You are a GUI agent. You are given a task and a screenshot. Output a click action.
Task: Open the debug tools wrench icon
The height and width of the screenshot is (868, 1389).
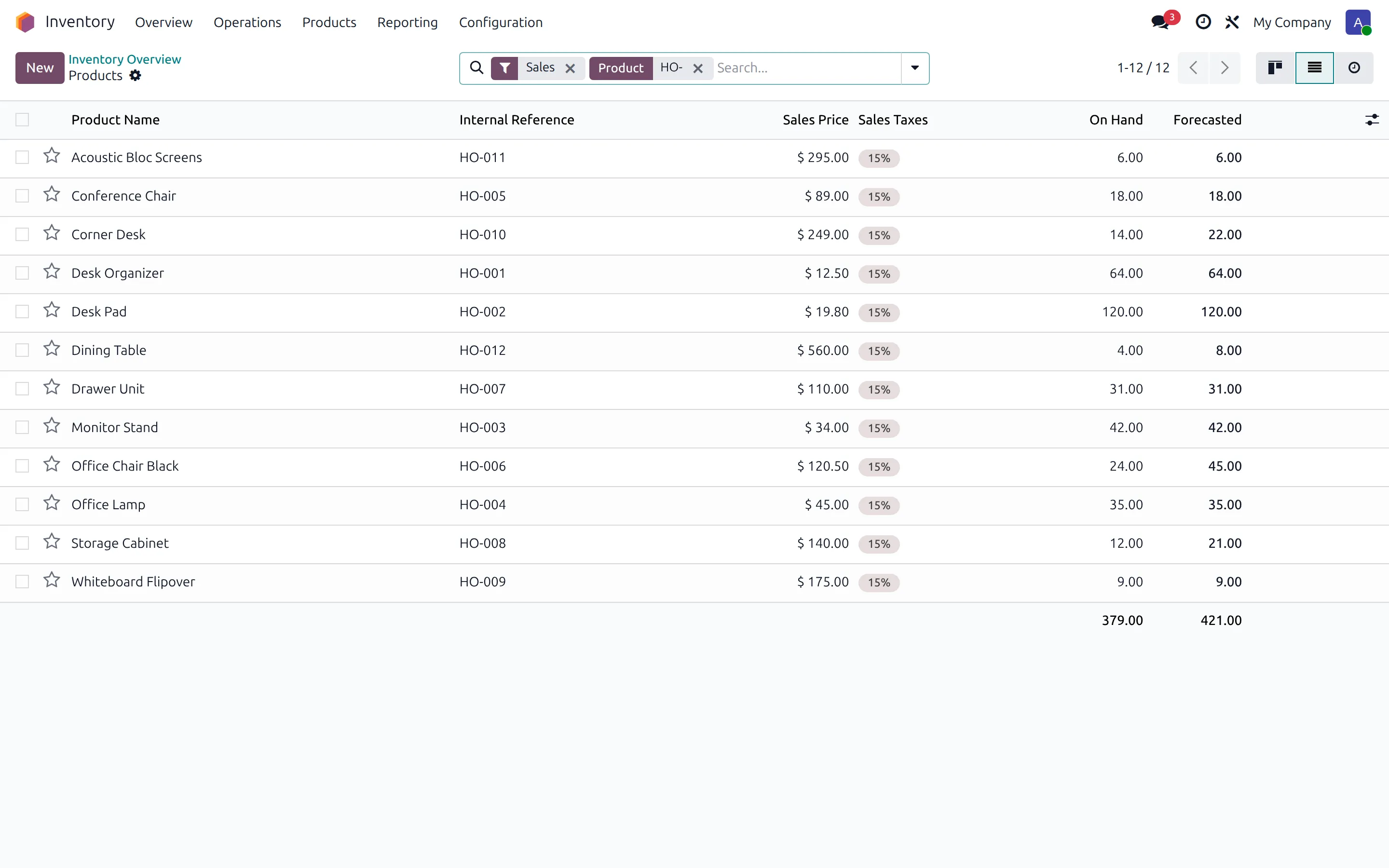1232,22
